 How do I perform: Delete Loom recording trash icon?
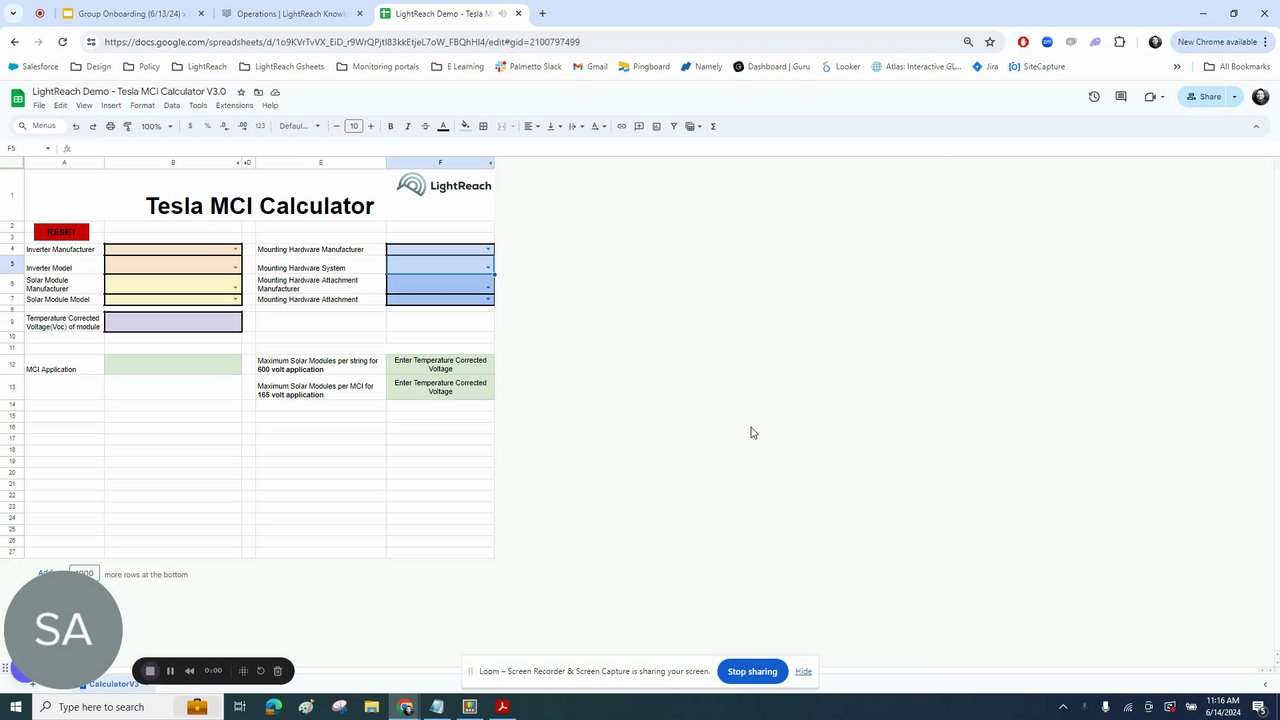tap(278, 671)
